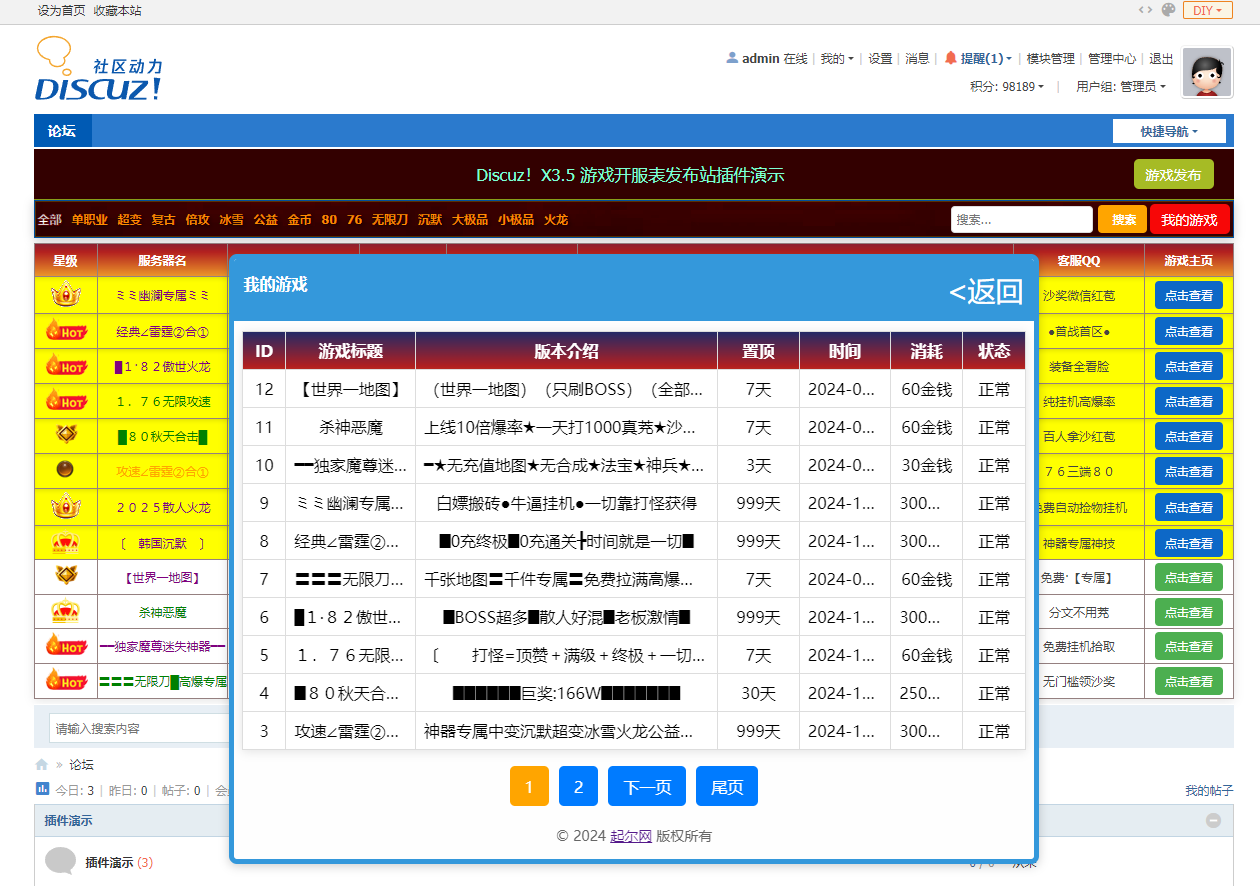Go to page 2 in pagination

click(578, 786)
